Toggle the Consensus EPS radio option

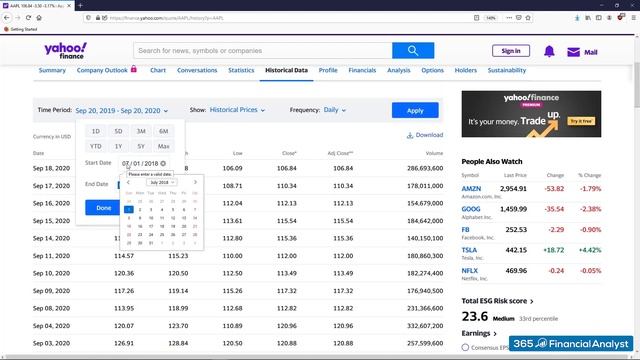tap(465, 347)
